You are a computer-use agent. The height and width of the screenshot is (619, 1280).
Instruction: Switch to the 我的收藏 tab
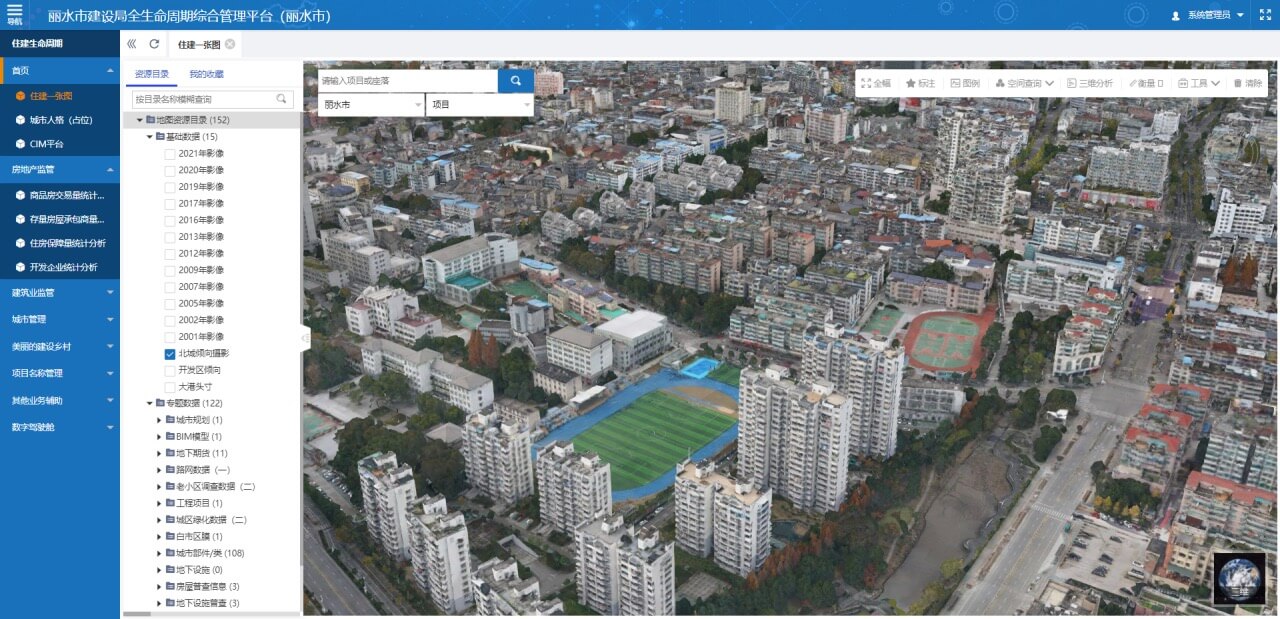pyautogui.click(x=206, y=74)
